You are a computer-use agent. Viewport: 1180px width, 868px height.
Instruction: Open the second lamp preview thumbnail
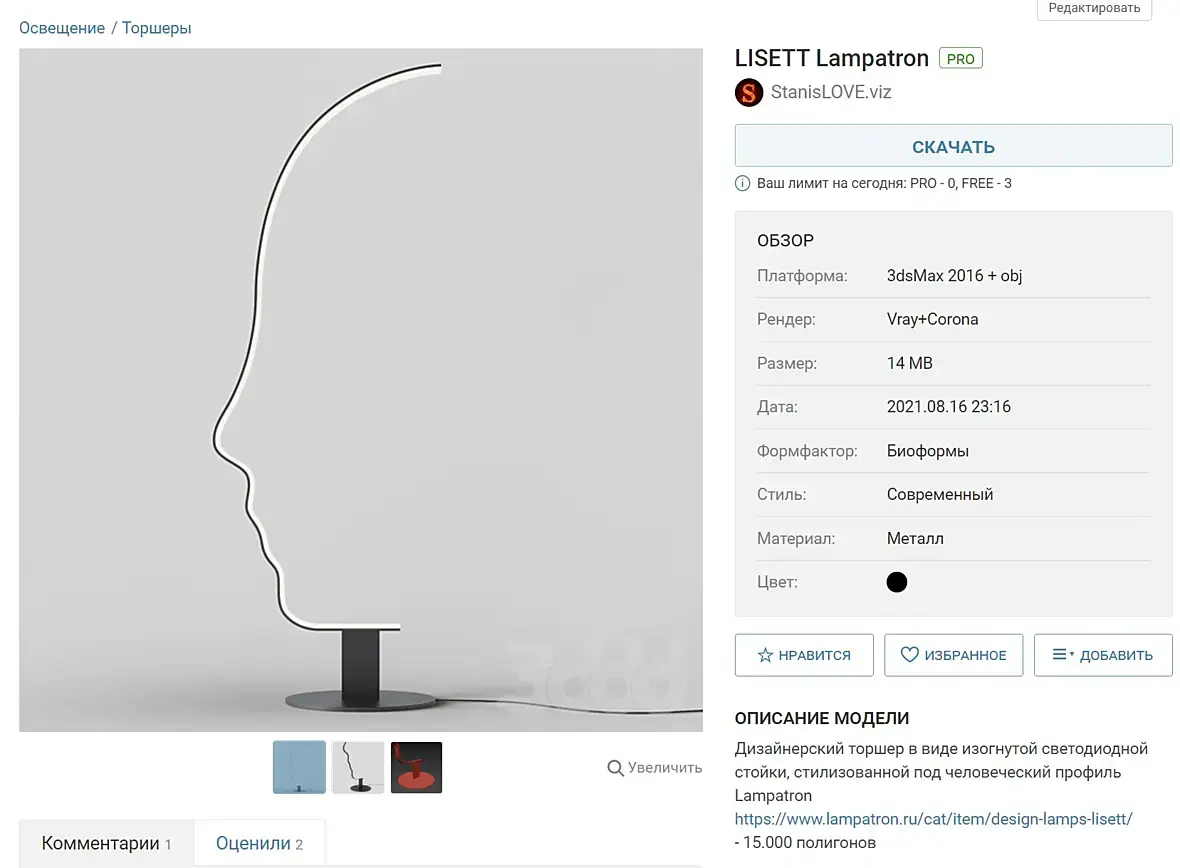pos(358,767)
